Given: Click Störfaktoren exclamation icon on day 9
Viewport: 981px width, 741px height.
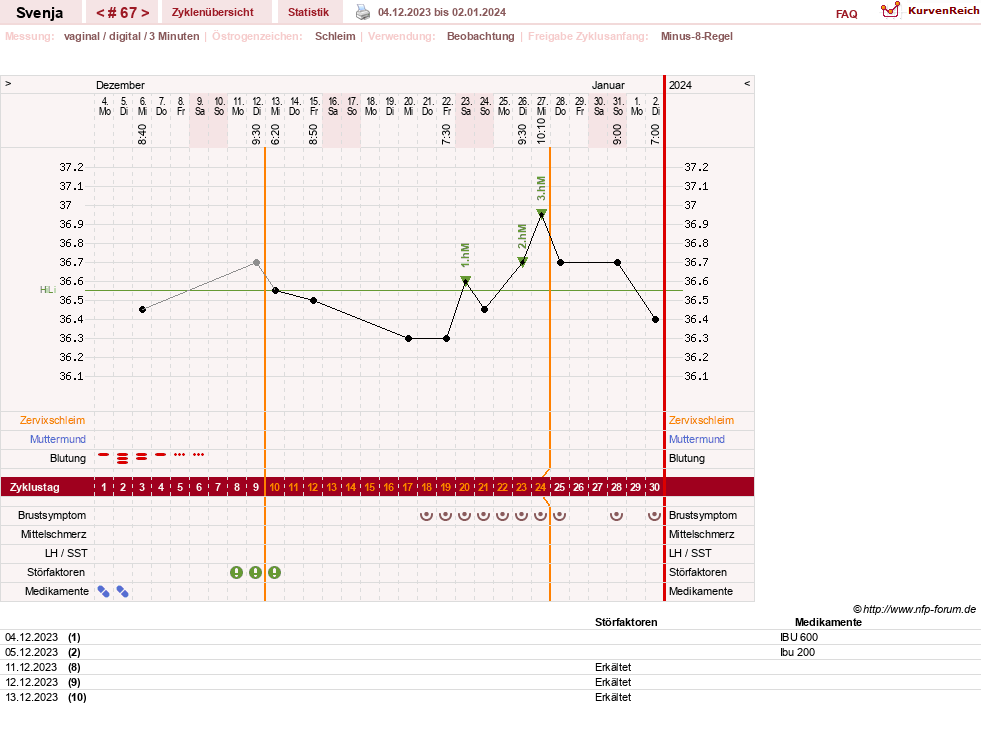Looking at the screenshot, I should pyautogui.click(x=255, y=572).
